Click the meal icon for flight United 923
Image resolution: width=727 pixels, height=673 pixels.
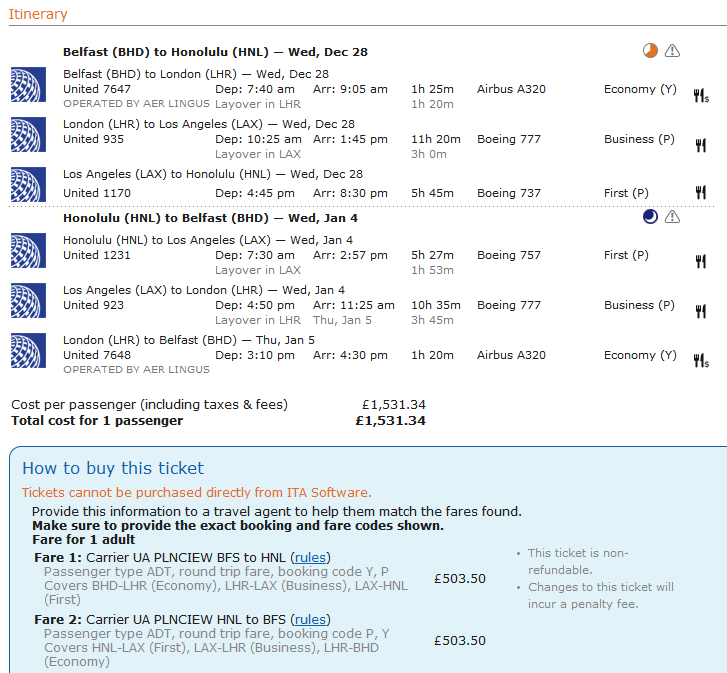(700, 312)
